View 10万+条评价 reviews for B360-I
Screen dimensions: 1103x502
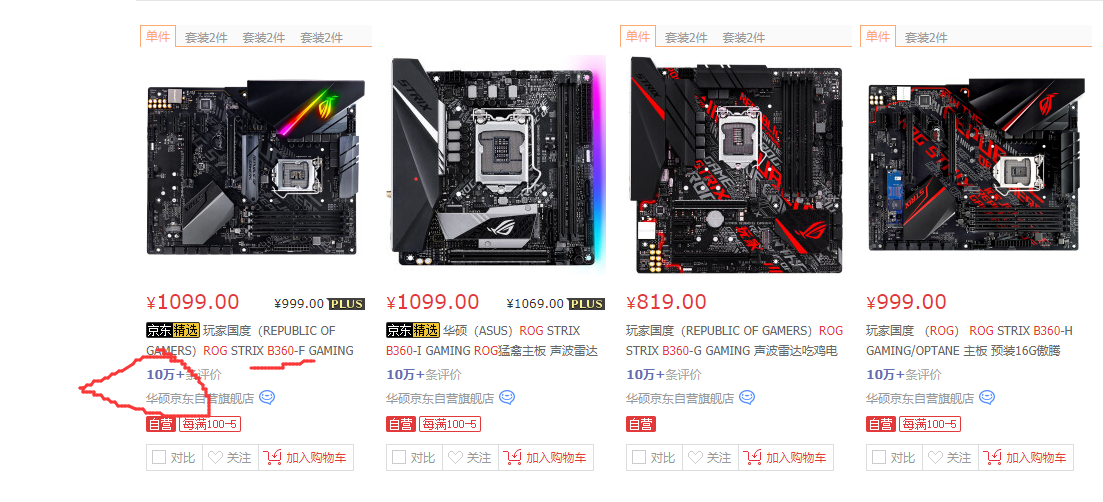[x=423, y=375]
